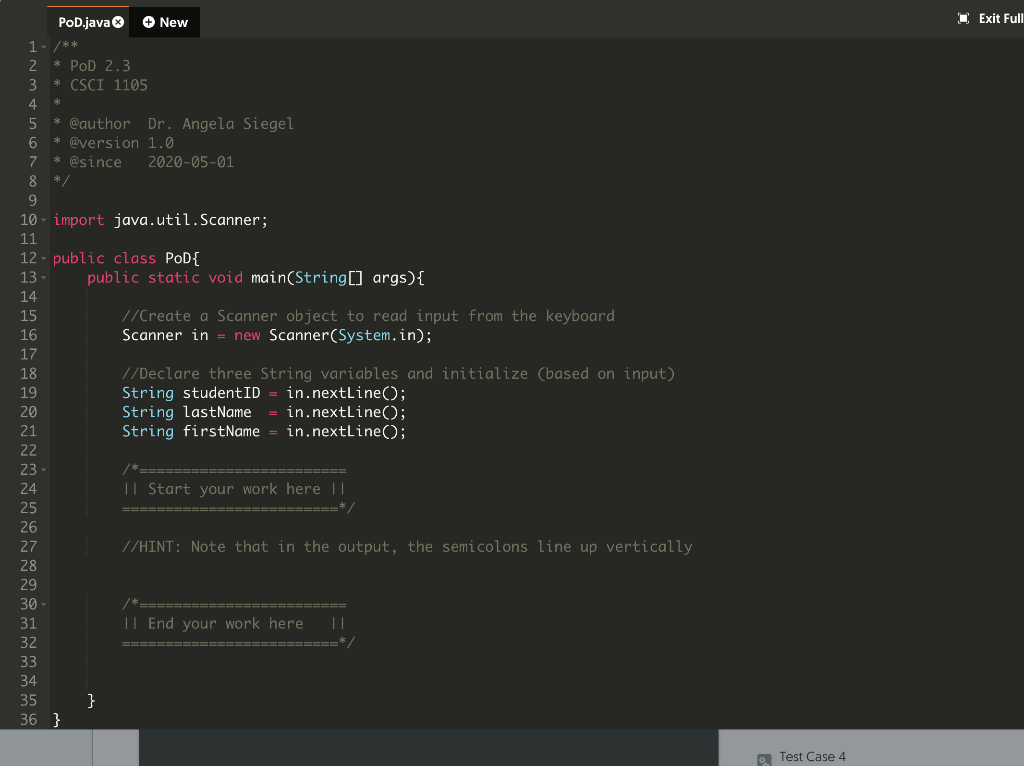The image size is (1024, 766).
Task: Collapse the Javadoc comment block at line 1
Action: pyautogui.click(x=45, y=46)
